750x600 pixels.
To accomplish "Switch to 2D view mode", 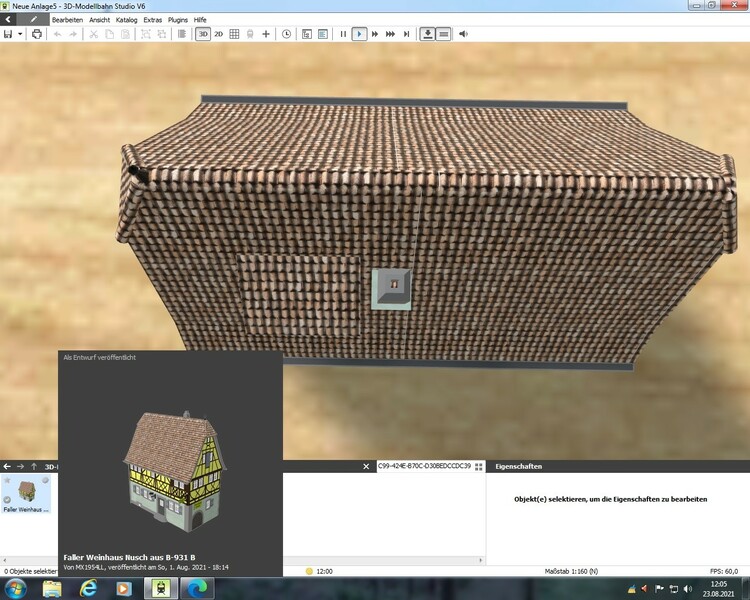I will click(x=219, y=34).
